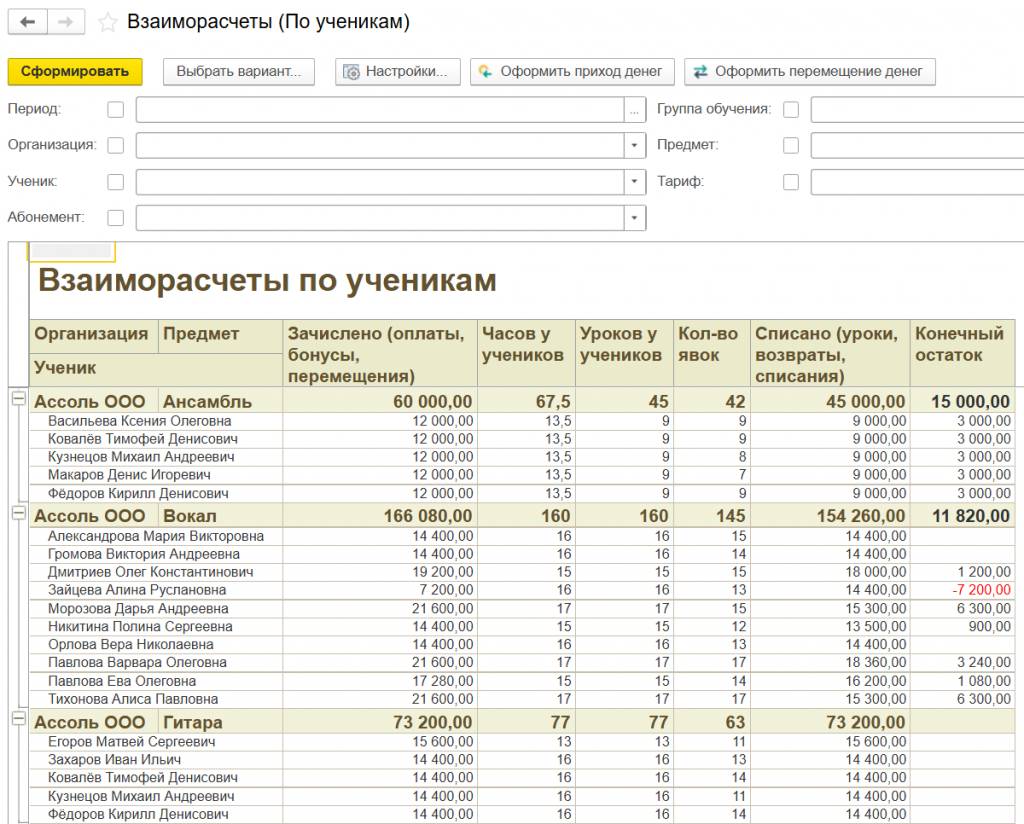Select row Морозова Дарья Андреевна

[x=522, y=609]
